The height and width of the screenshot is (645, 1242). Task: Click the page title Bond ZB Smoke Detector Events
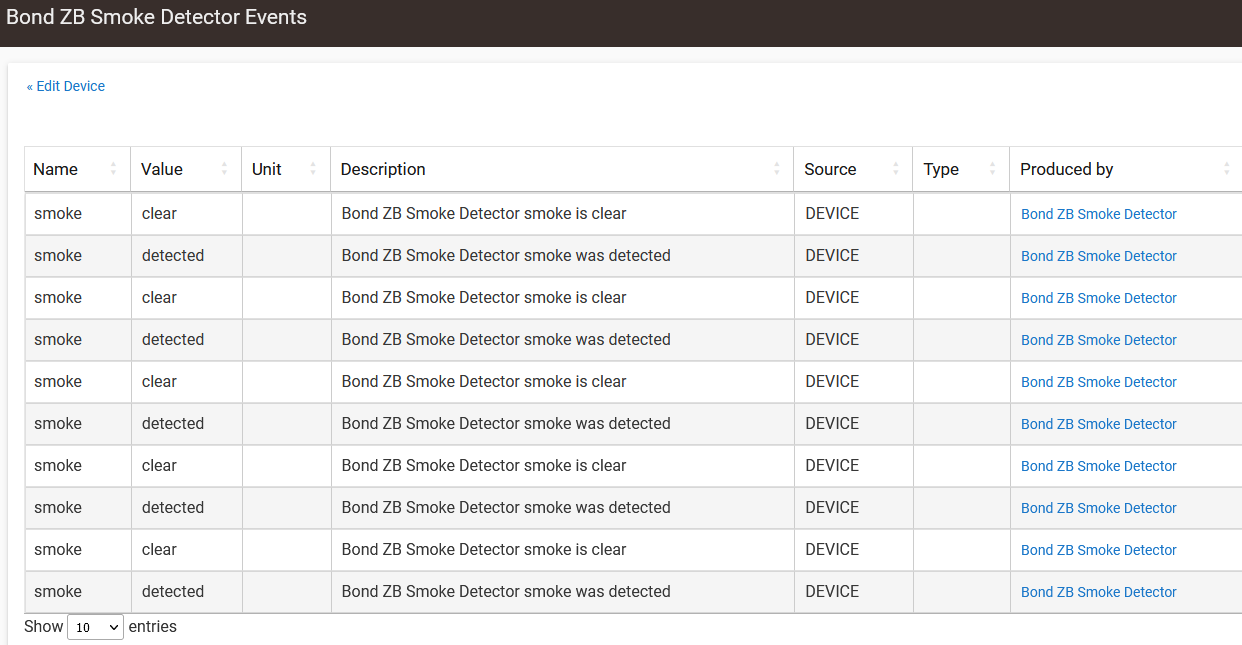coord(157,17)
